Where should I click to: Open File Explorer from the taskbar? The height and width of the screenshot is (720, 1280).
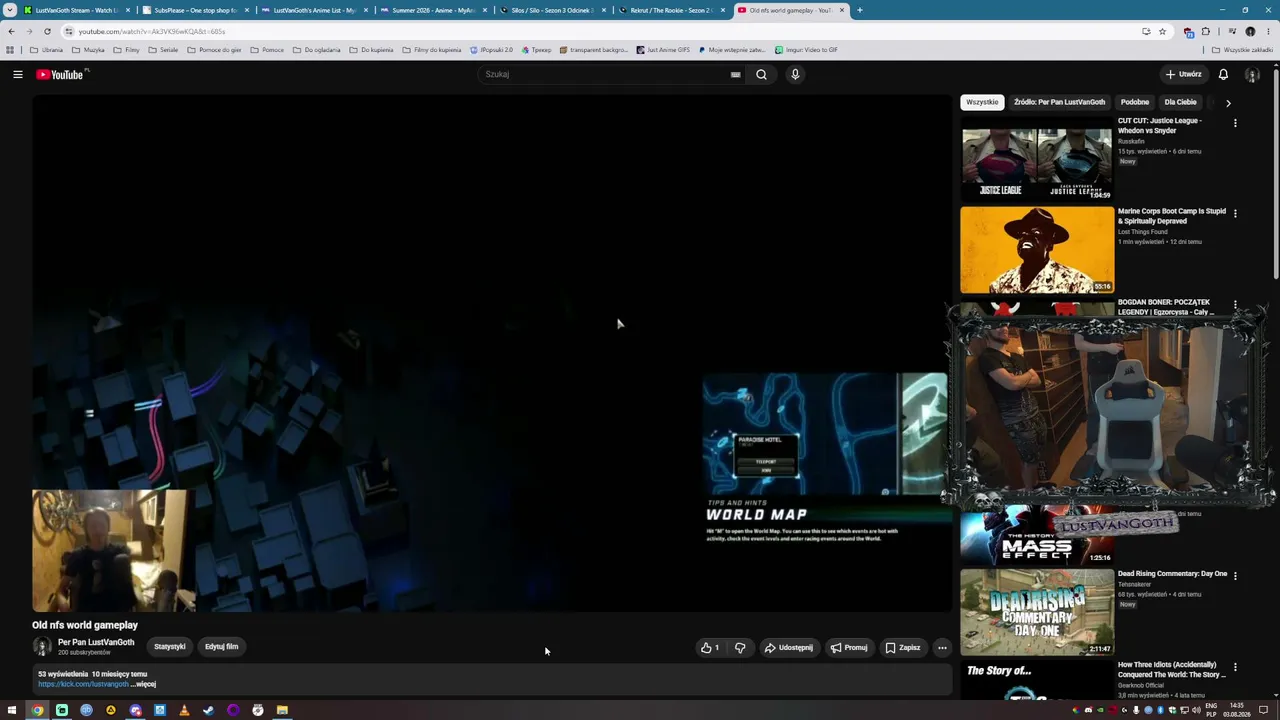coord(282,710)
